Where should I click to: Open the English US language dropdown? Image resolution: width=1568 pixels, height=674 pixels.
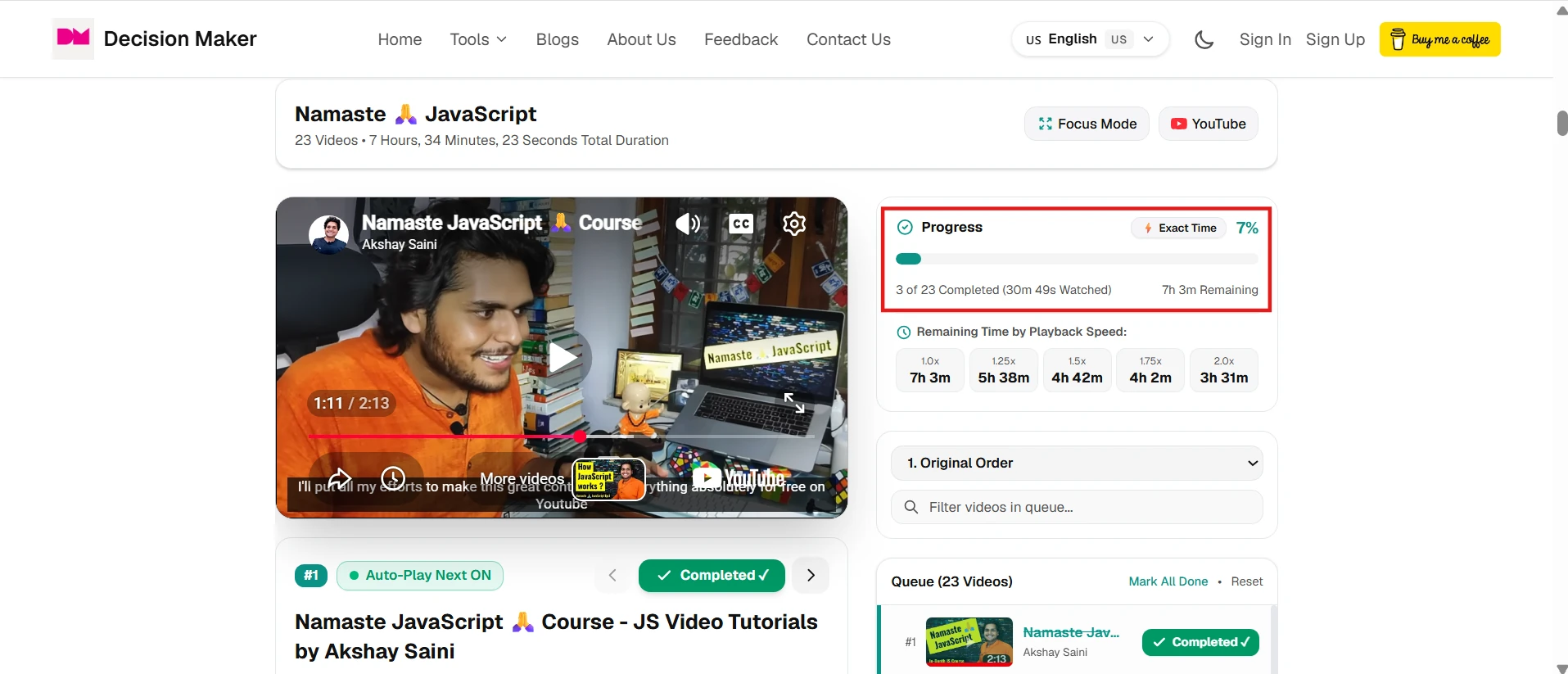pyautogui.click(x=1090, y=39)
